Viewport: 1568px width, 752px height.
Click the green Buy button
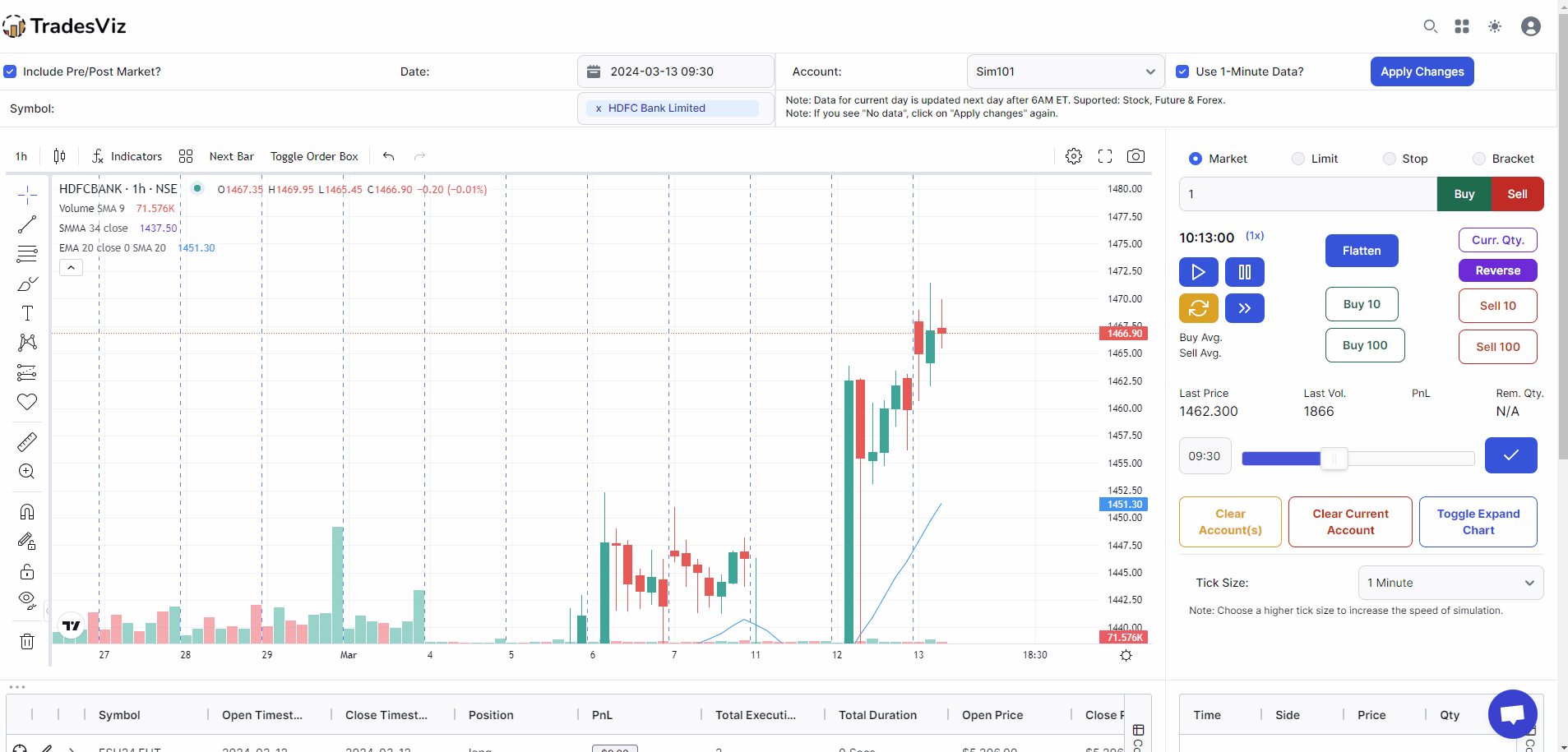(1464, 194)
